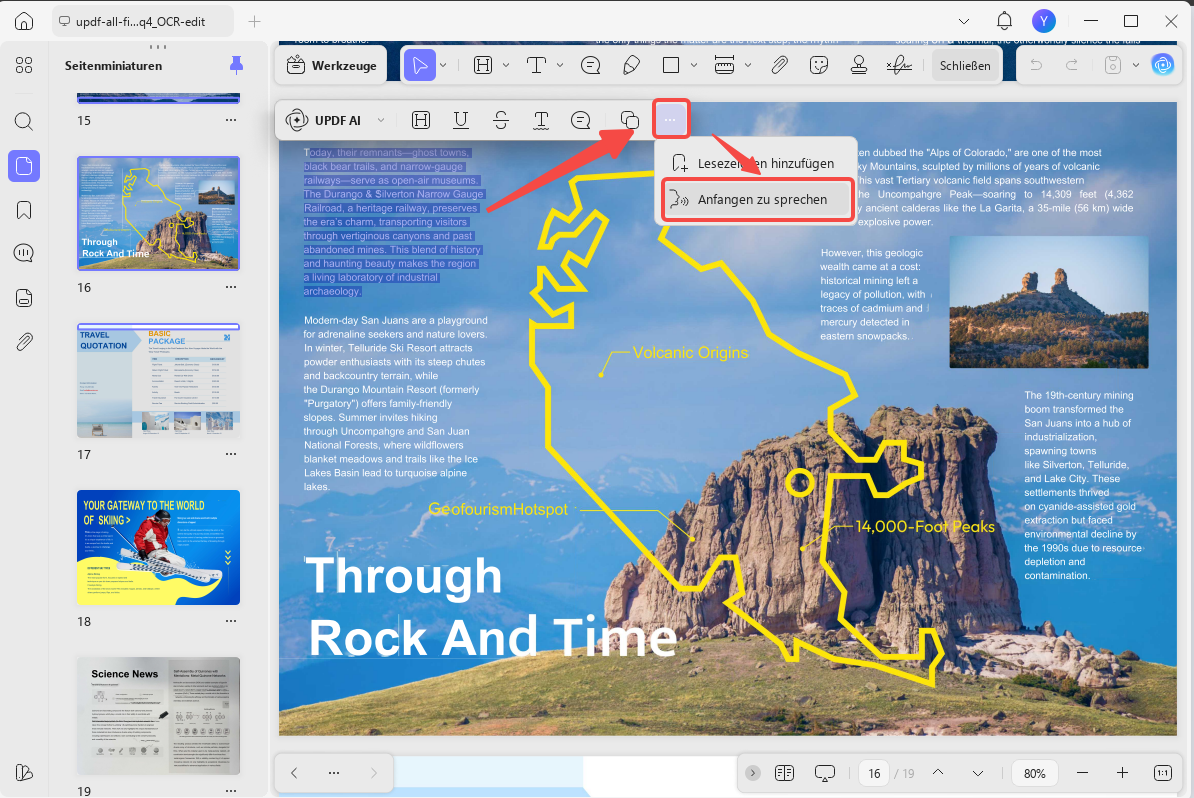Select the measurement ruler tool
1194x798 pixels.
(x=724, y=65)
